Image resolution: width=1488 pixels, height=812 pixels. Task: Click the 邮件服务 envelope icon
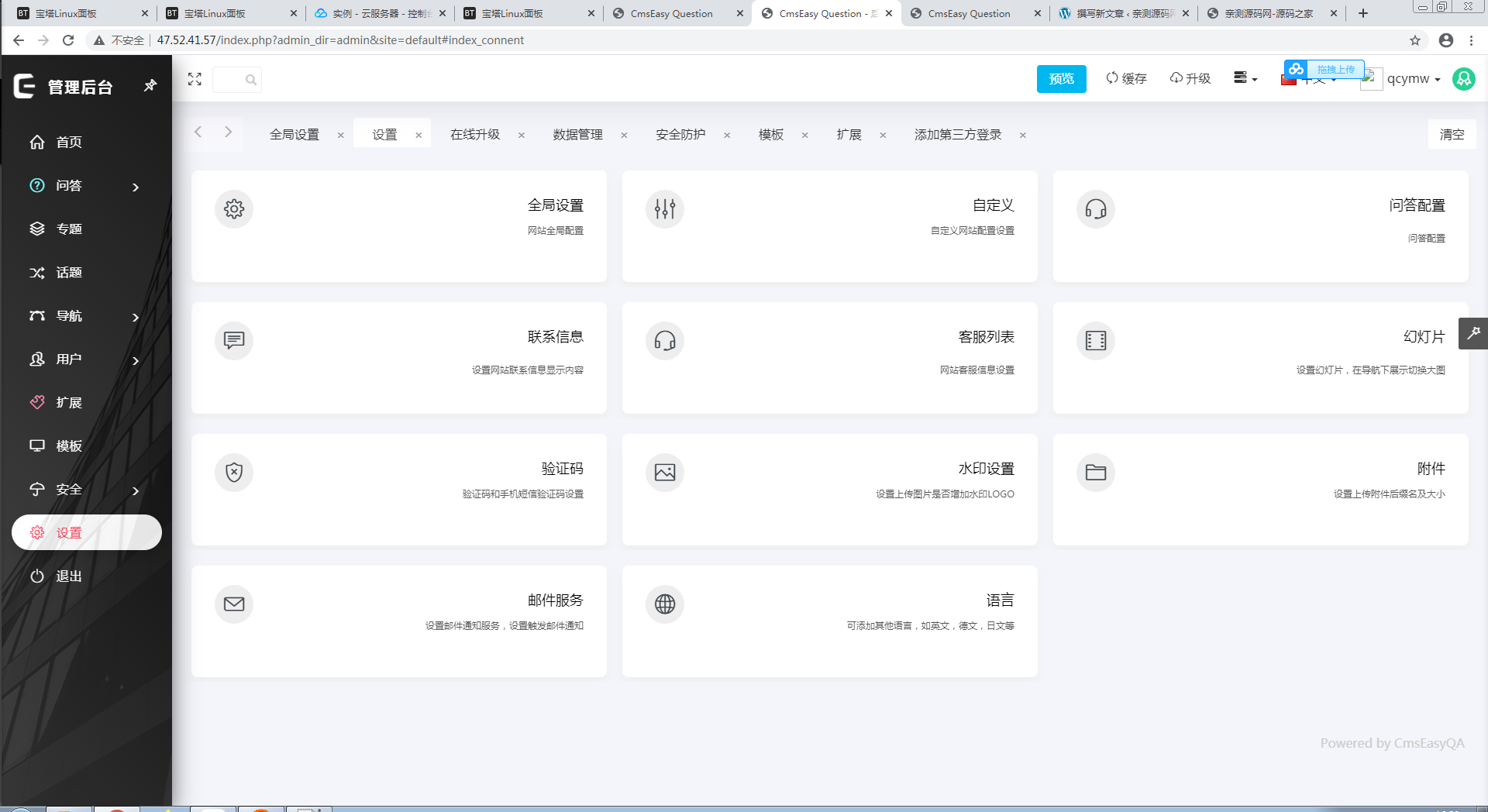234,604
